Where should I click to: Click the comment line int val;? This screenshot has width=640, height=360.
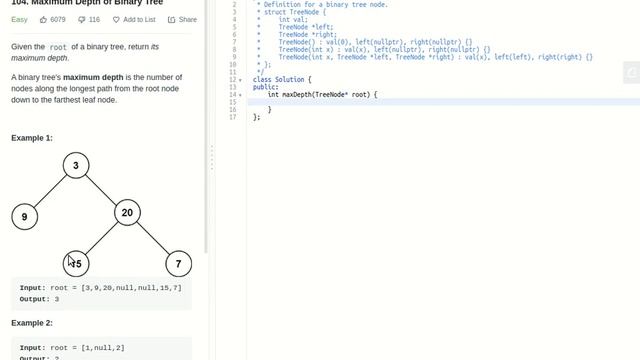(293, 20)
